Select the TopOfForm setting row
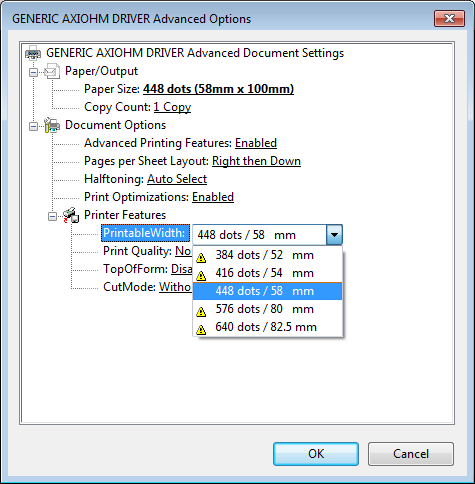The width and height of the screenshot is (475, 484). click(x=147, y=269)
